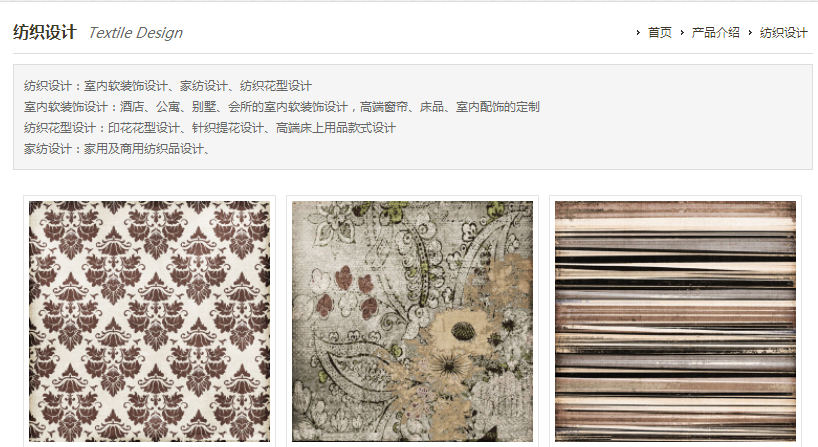The image size is (818, 447).
Task: Click the first description line 纺织设计：室内软装饰设计
Action: point(167,86)
